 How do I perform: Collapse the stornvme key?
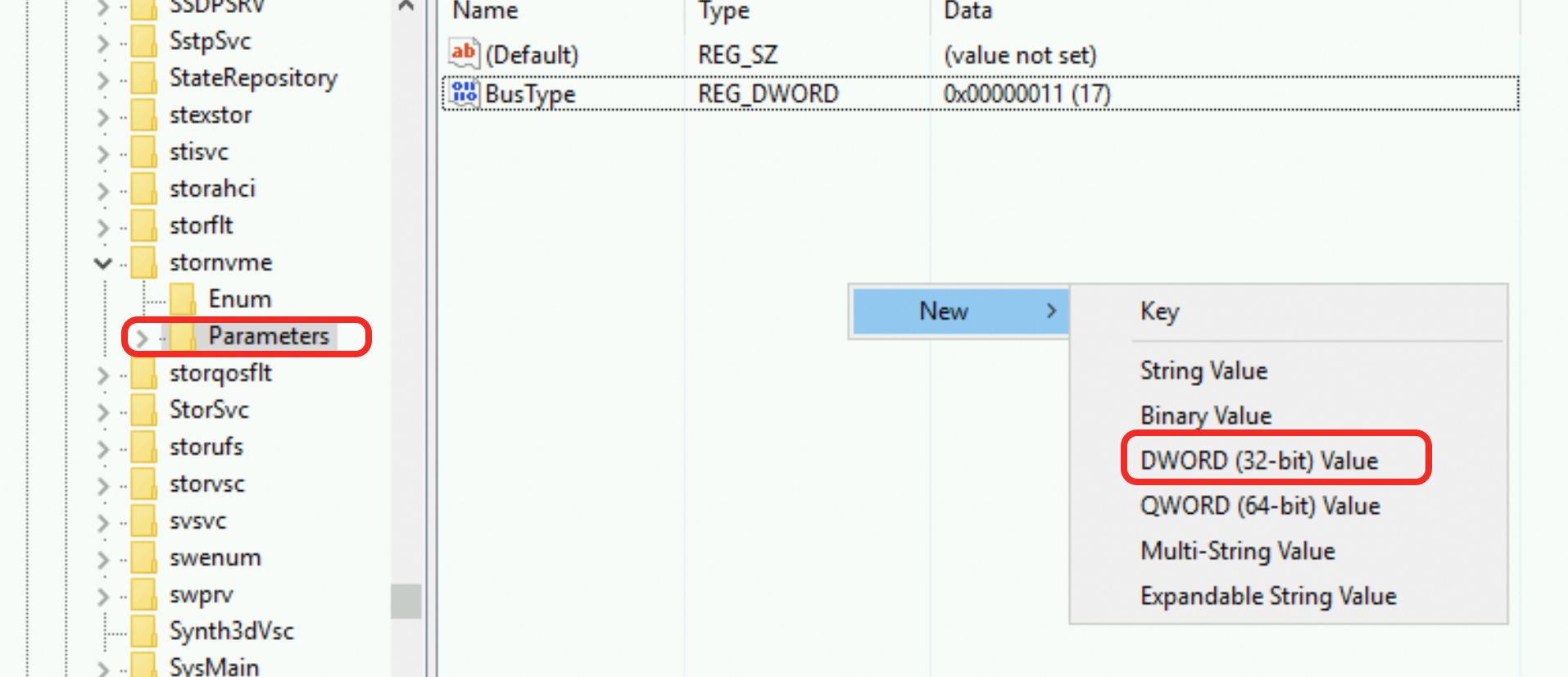point(103,263)
